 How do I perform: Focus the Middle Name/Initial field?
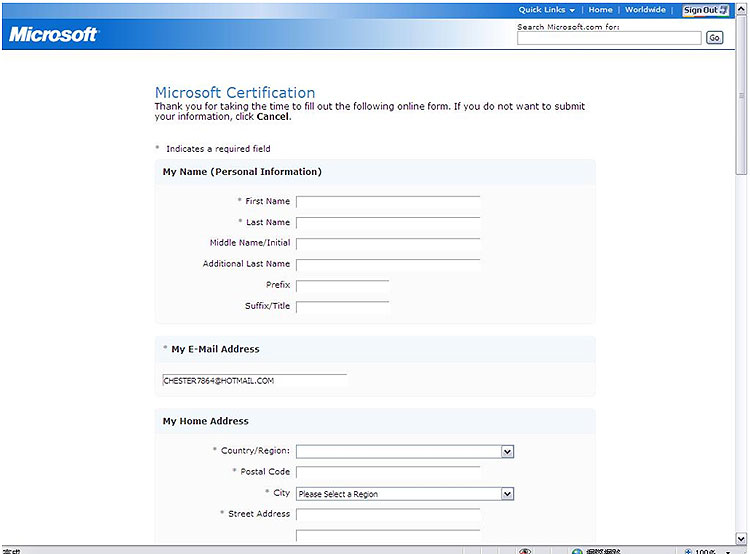coord(388,244)
